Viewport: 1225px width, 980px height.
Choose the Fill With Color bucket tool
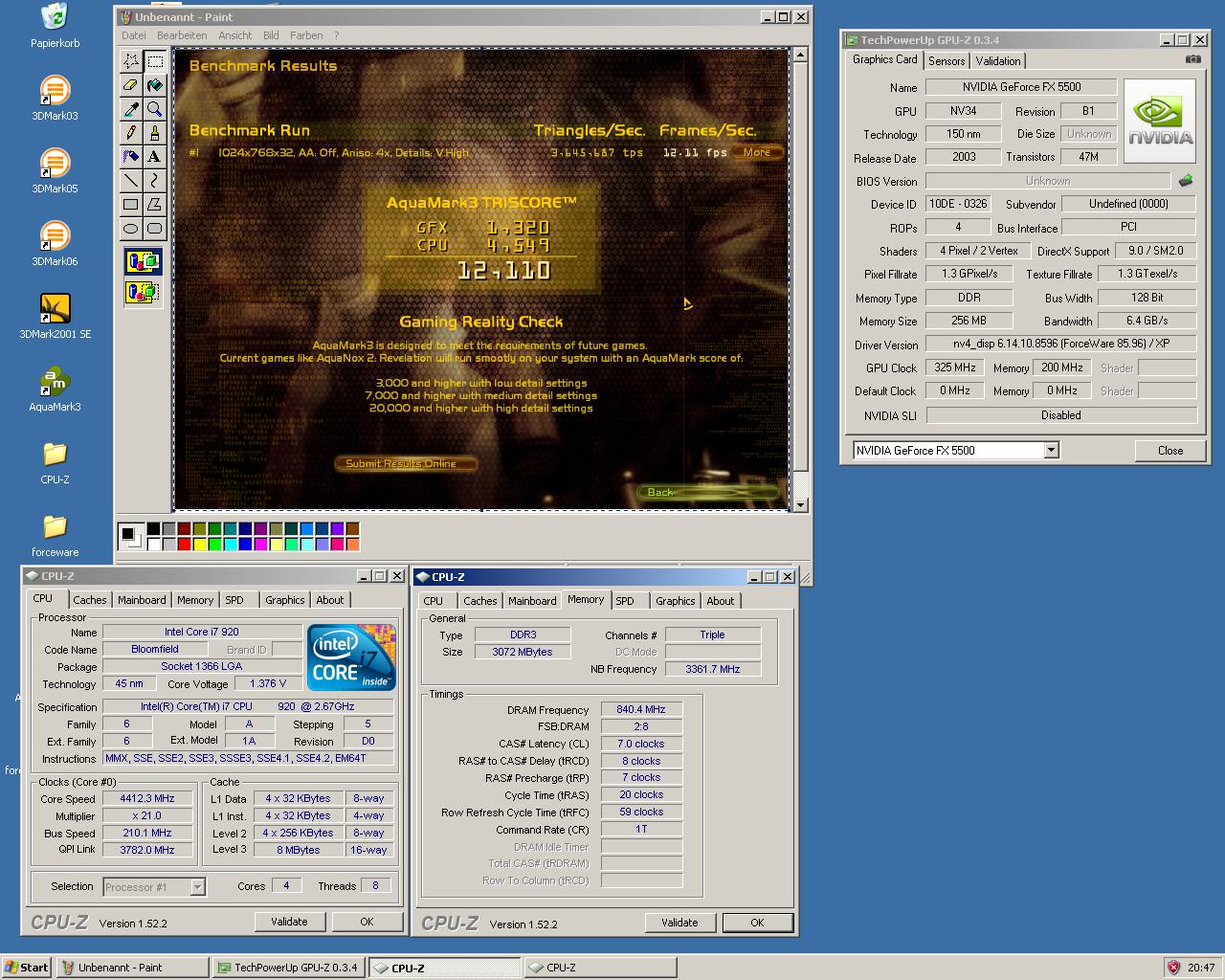coord(154,85)
